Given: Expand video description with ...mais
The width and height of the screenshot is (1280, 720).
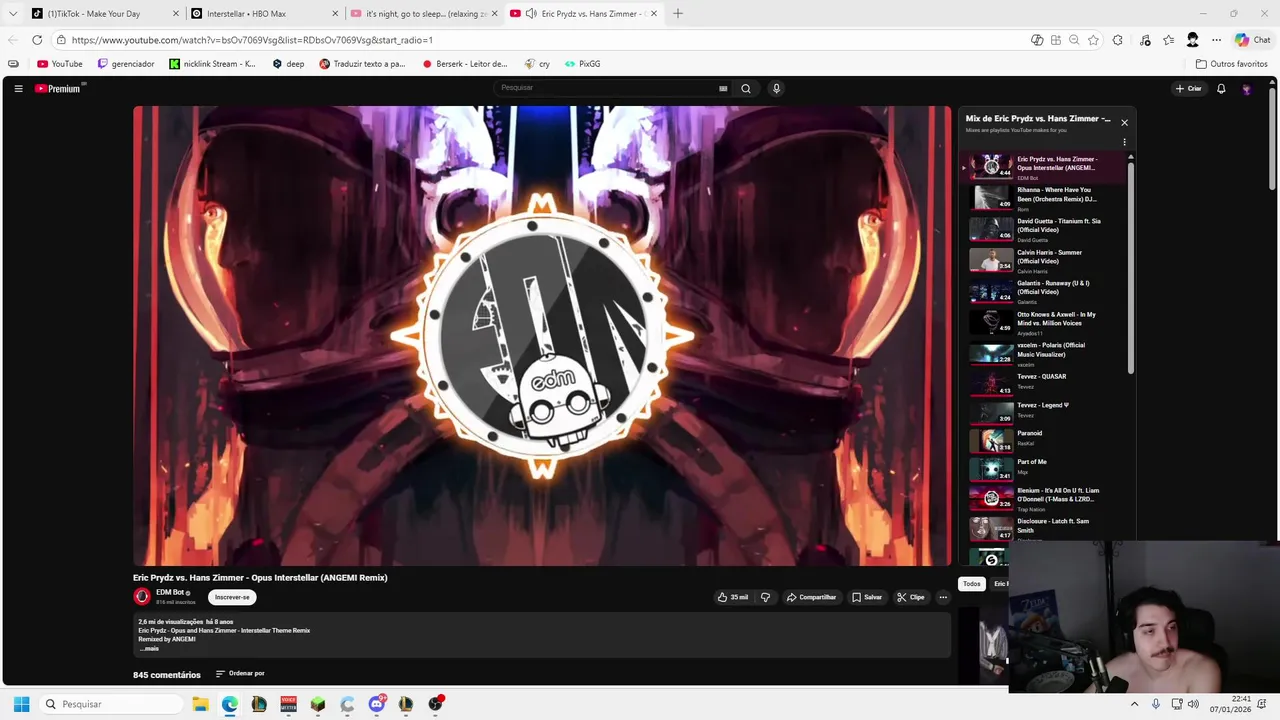Looking at the screenshot, I should click(149, 648).
